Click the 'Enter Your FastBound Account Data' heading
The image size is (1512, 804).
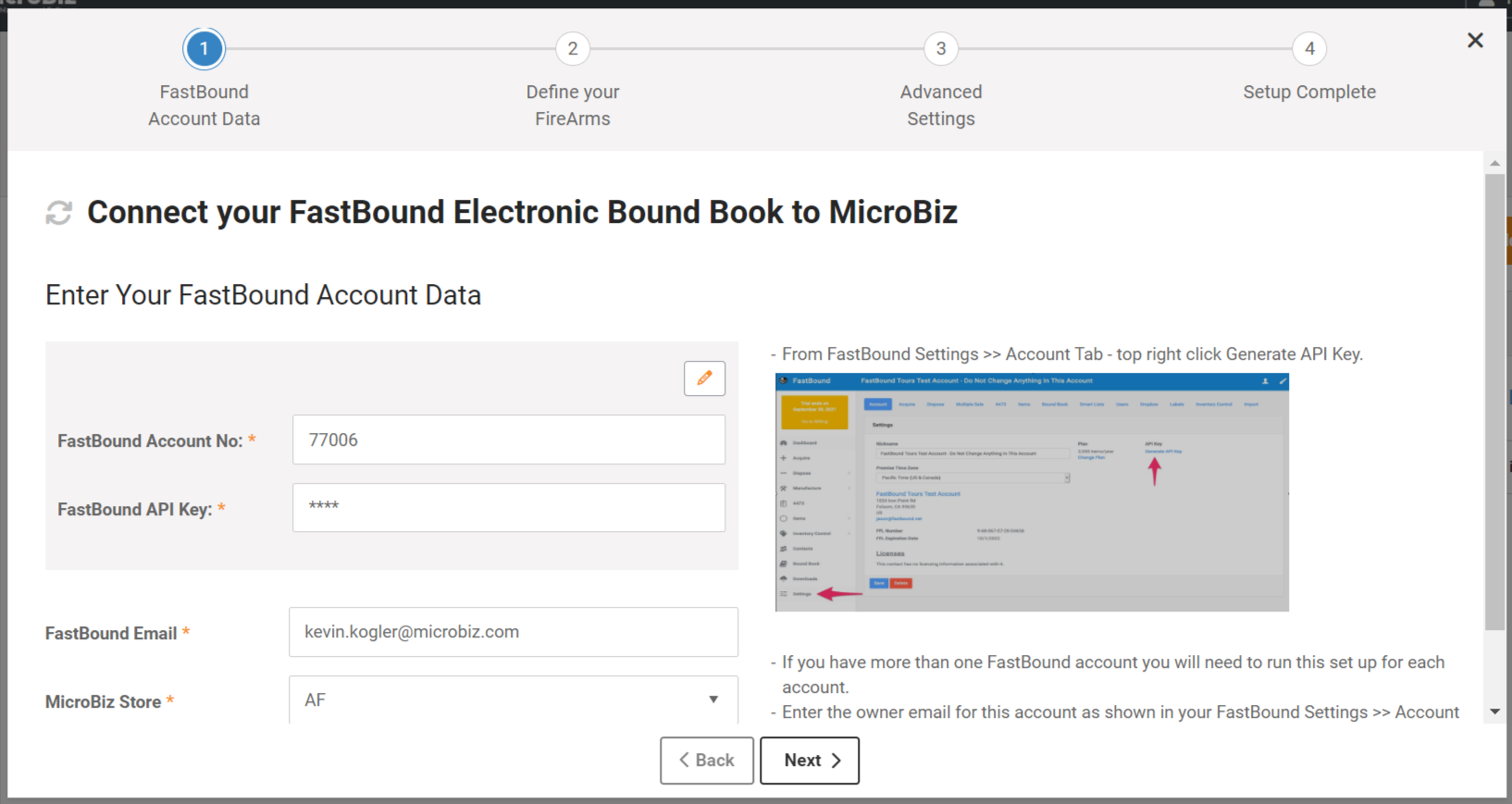264,295
